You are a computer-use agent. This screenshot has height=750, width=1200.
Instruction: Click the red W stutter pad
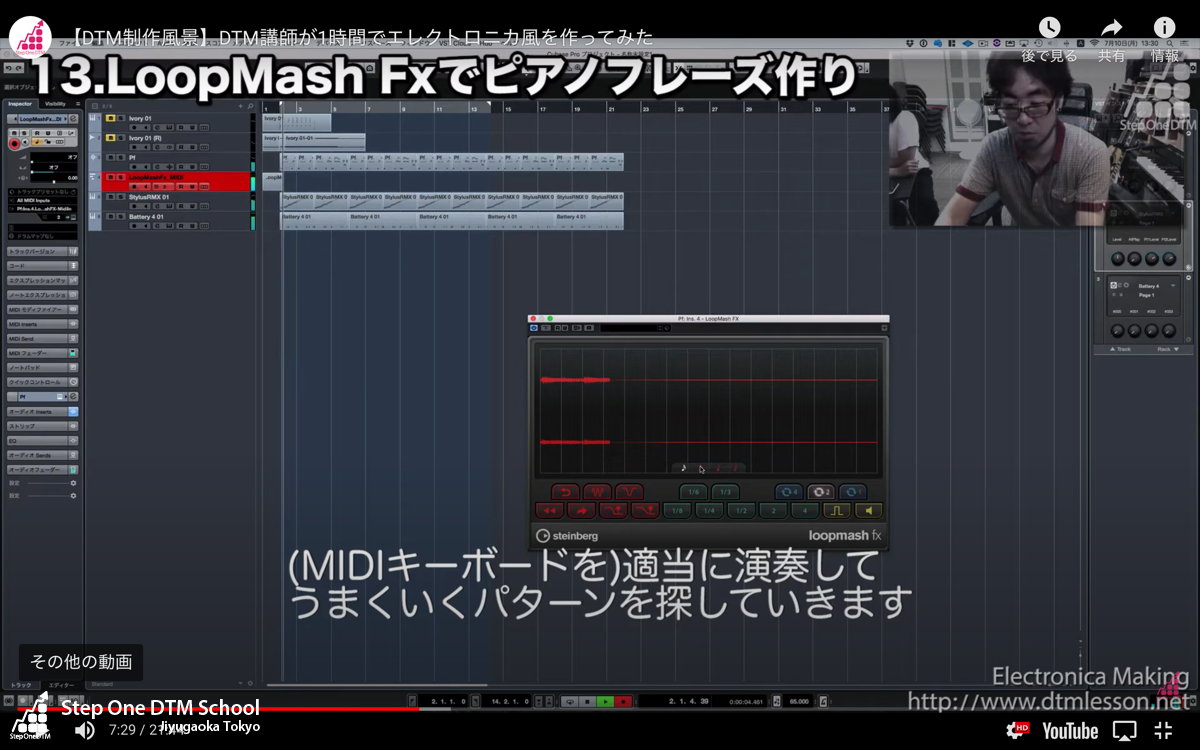pyautogui.click(x=598, y=492)
